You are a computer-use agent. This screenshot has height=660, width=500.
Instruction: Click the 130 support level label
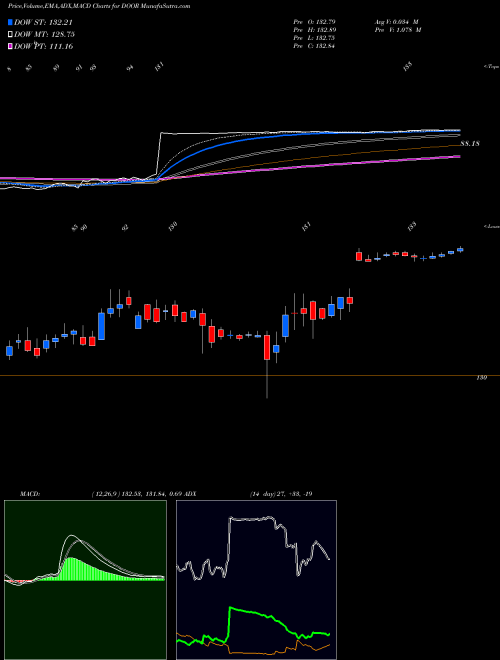482,378
